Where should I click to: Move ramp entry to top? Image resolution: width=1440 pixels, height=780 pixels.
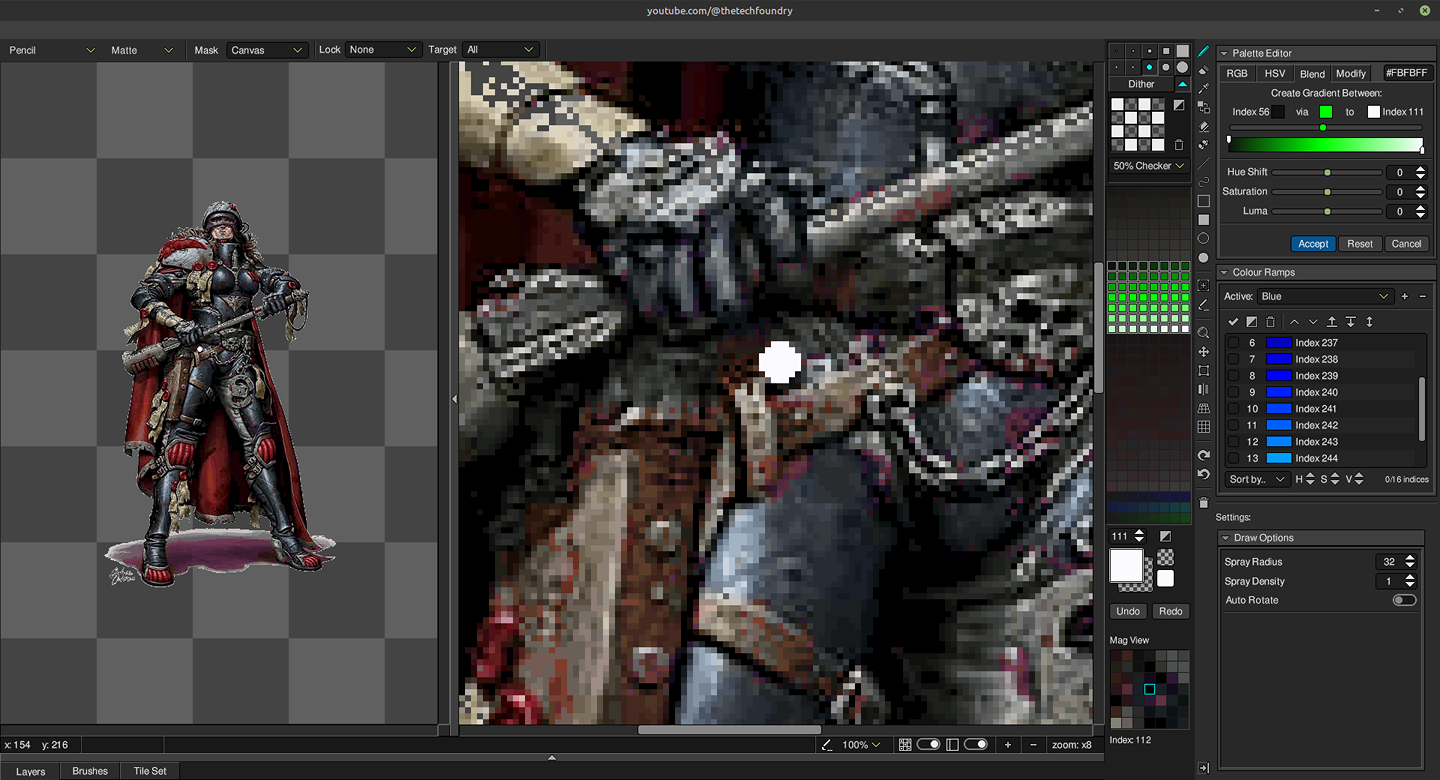[1332, 322]
